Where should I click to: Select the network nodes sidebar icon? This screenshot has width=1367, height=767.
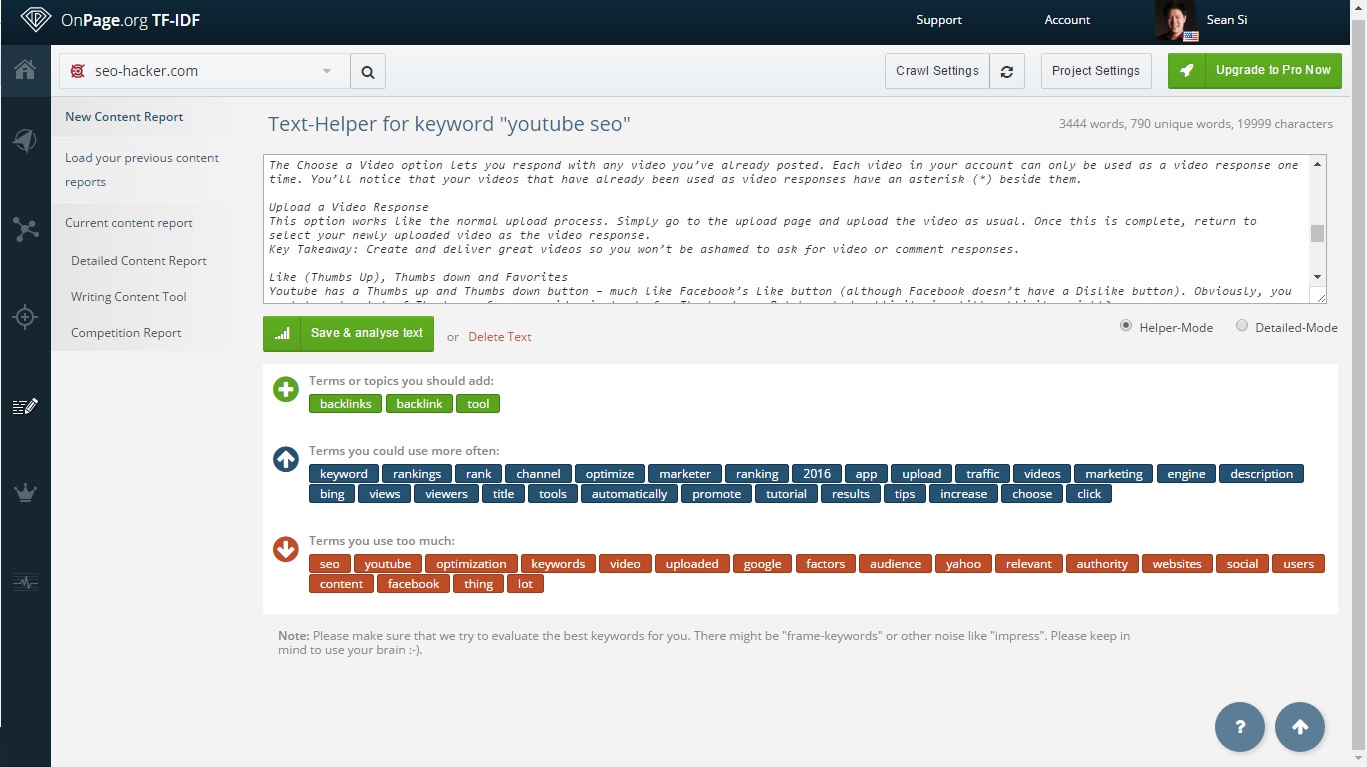(x=25, y=229)
